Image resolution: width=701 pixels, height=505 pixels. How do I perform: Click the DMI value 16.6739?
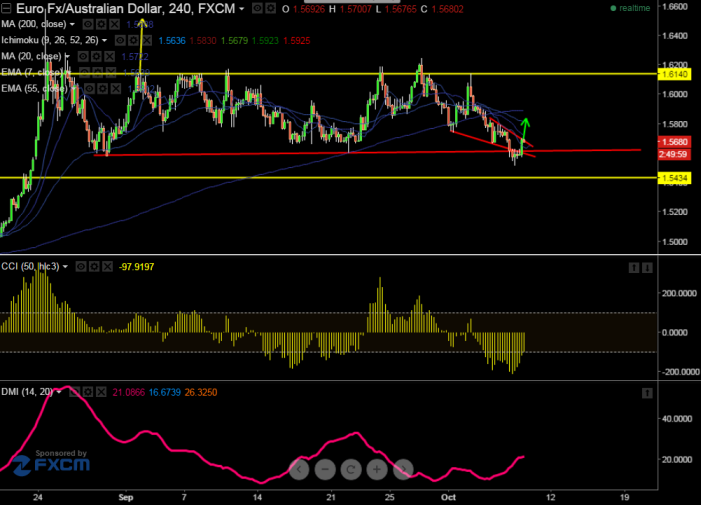coord(165,392)
